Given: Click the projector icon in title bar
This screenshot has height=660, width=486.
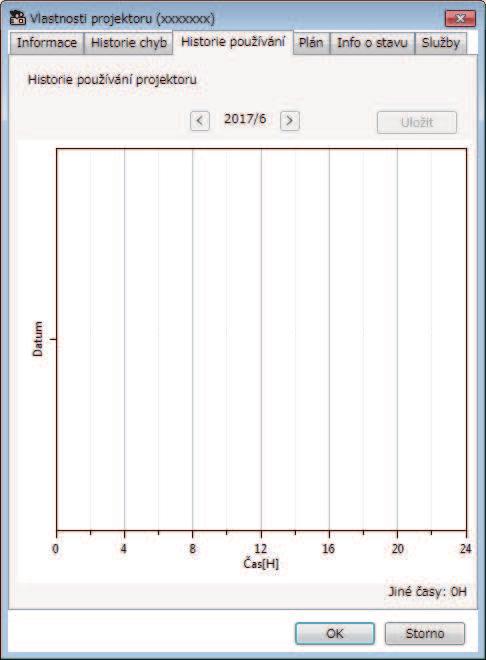Looking at the screenshot, I should [17, 18].
